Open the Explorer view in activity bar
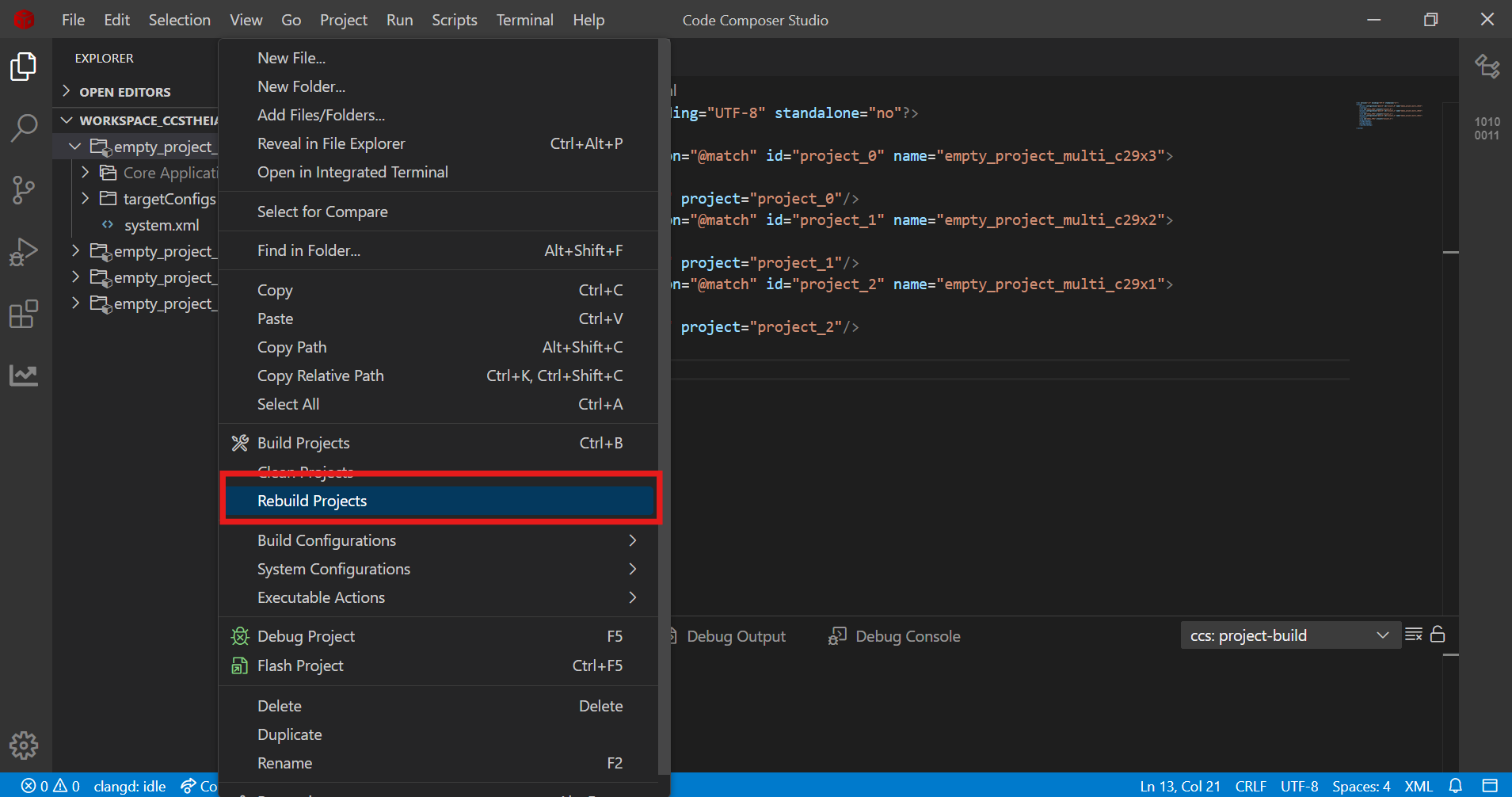This screenshot has height=797, width=1512. pos(24,67)
